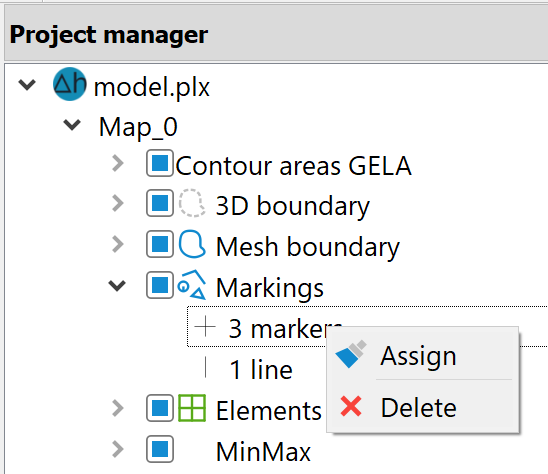Click the Mesh boundary blue outline icon
Viewport: 548px width, 474px height.
pyautogui.click(x=192, y=244)
